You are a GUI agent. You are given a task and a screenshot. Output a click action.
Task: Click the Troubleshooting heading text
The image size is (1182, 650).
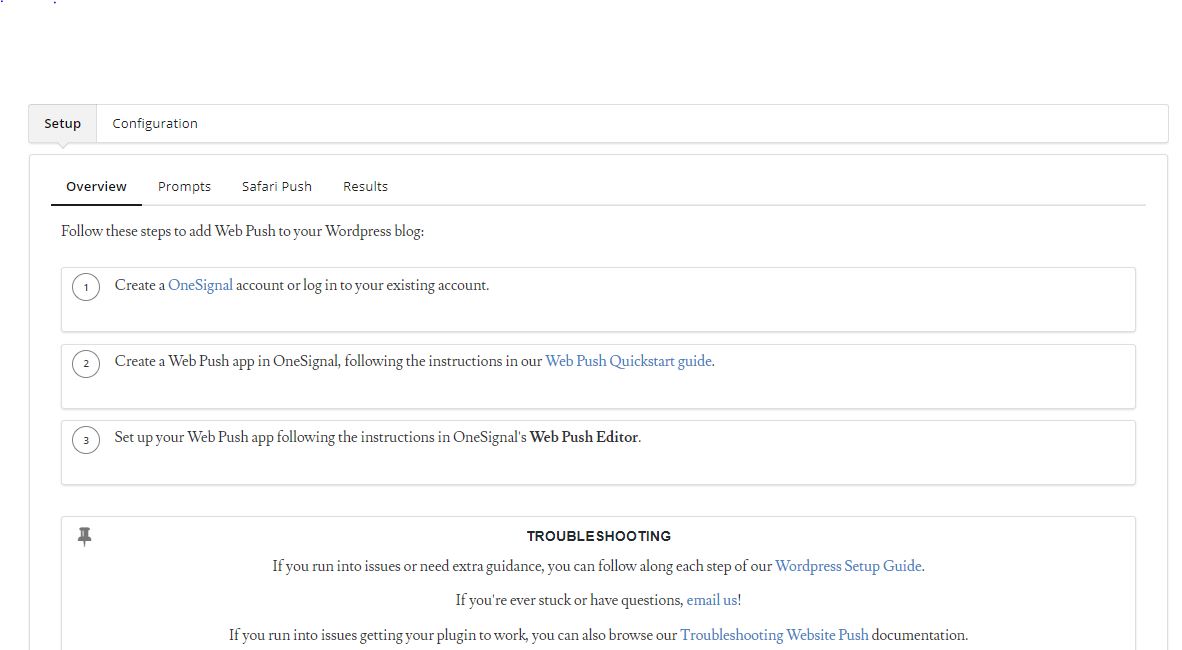point(599,536)
